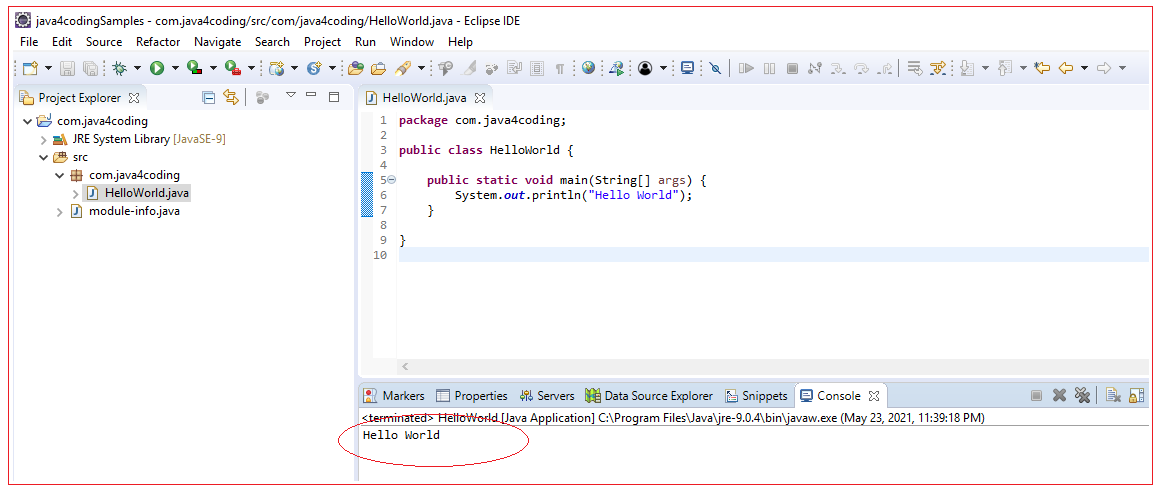Minimize the Project Explorer panel
This screenshot has width=1161, height=497.
coord(312,95)
